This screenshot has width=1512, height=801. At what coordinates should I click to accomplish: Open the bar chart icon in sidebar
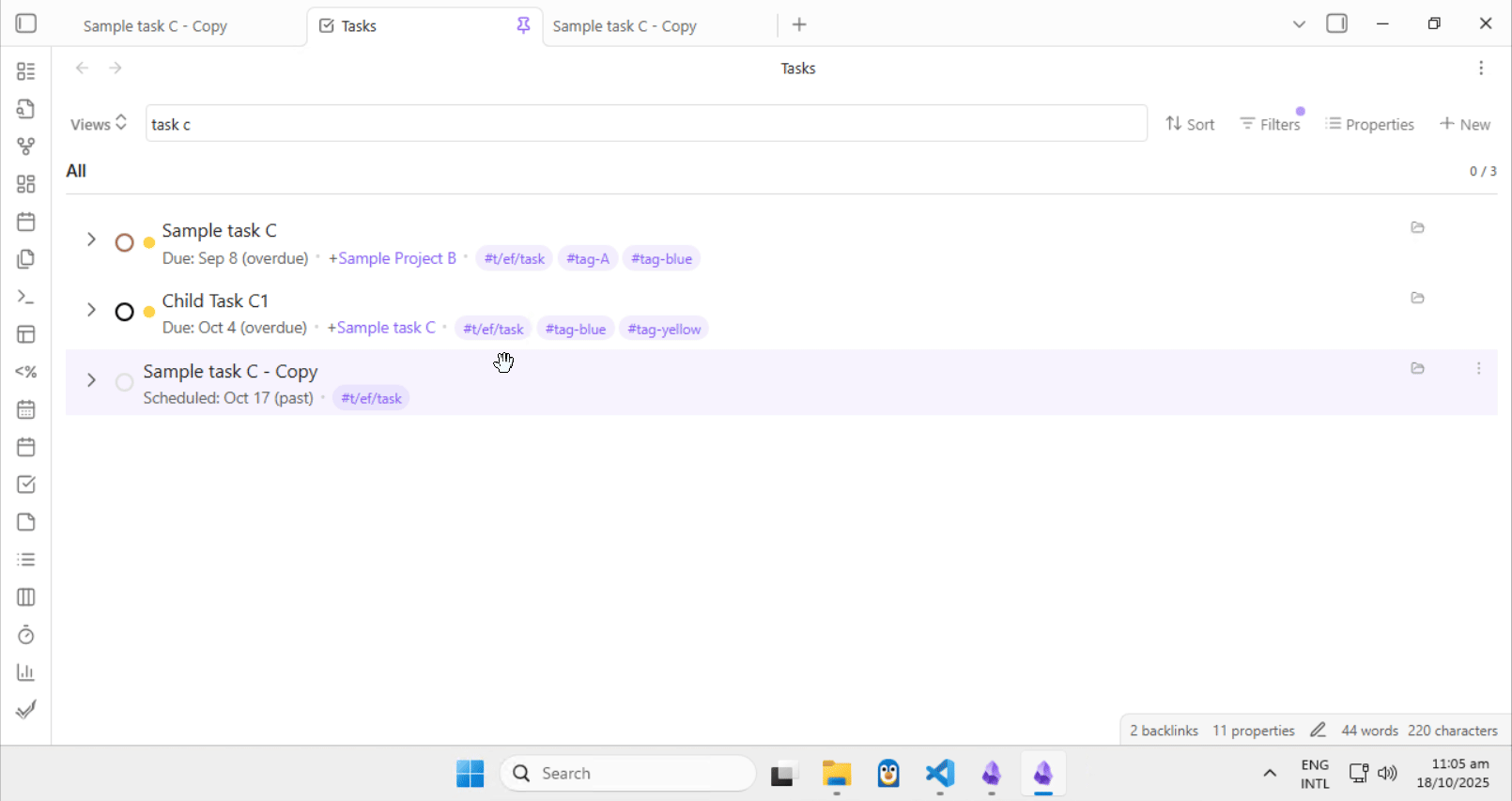[26, 672]
